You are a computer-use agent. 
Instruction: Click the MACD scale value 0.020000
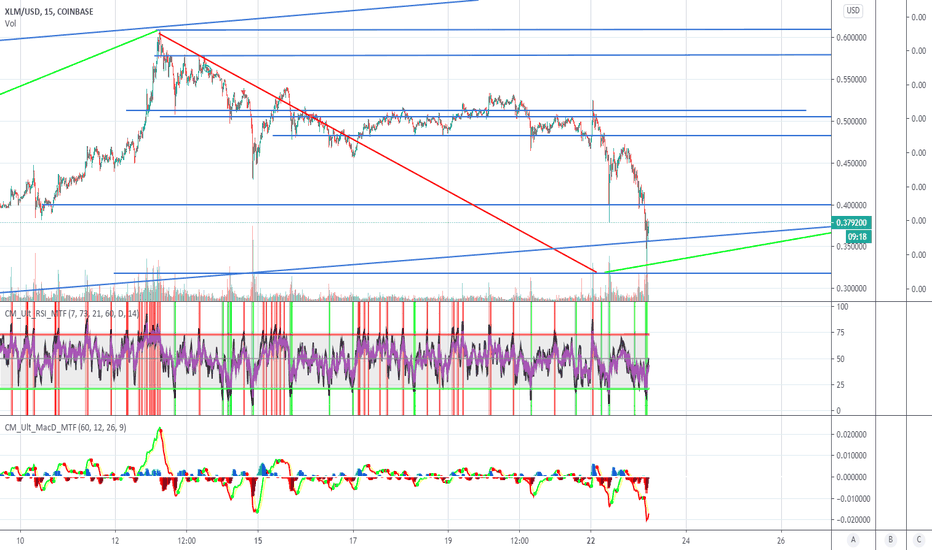851,435
